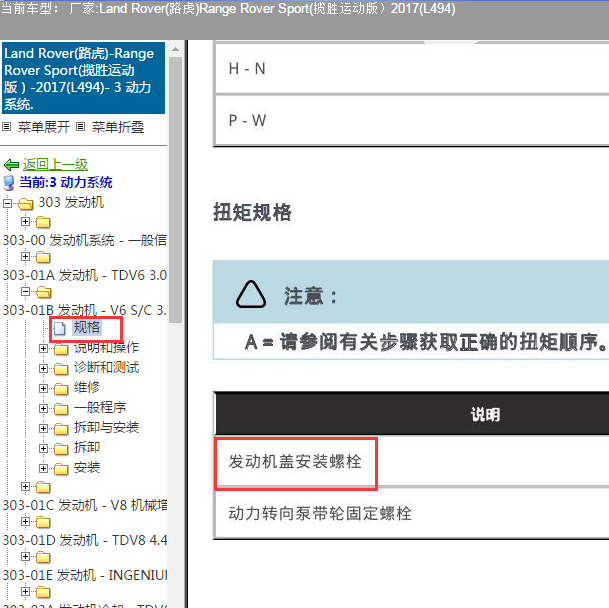Click sidebar scrollbar up arrow
The width and height of the screenshot is (609, 608).
[175, 49]
